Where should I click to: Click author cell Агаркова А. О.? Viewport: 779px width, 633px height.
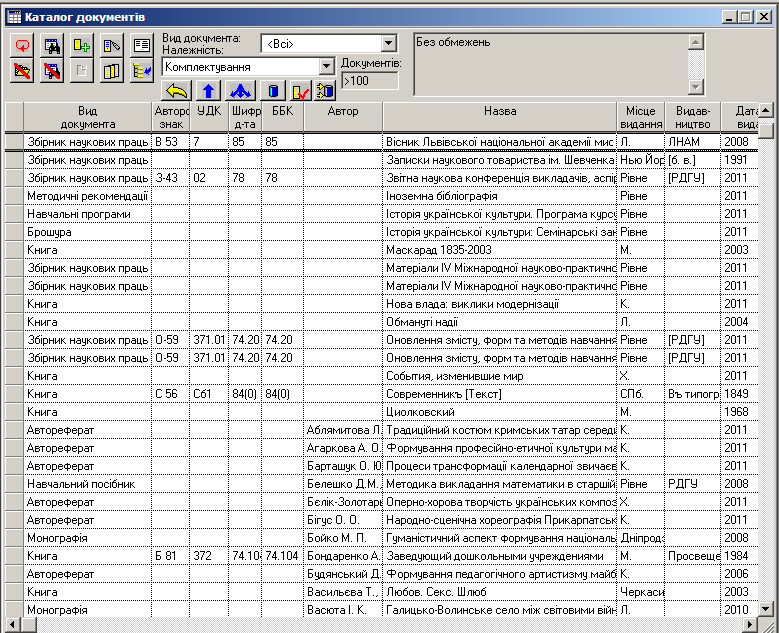pos(343,448)
